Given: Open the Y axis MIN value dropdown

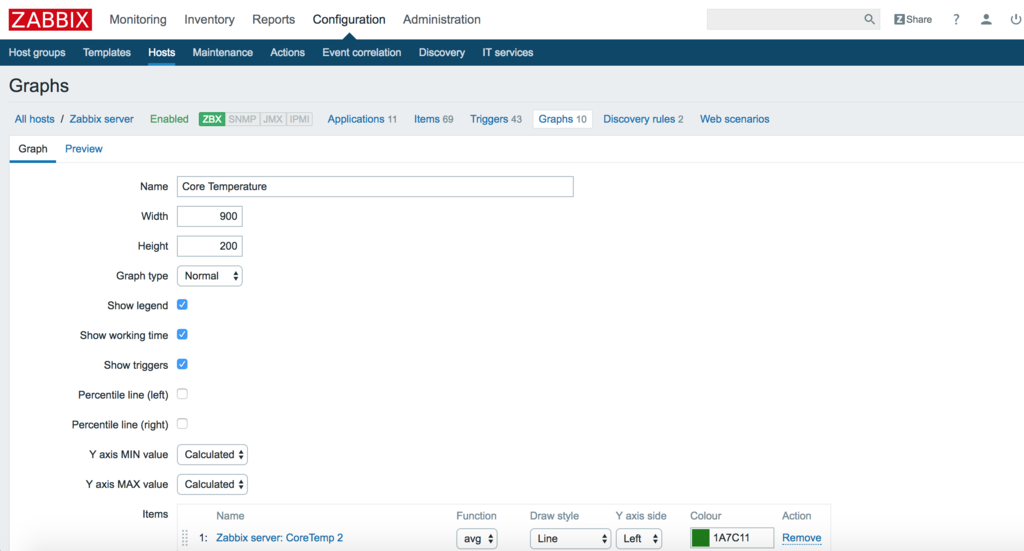Looking at the screenshot, I should pyautogui.click(x=212, y=454).
